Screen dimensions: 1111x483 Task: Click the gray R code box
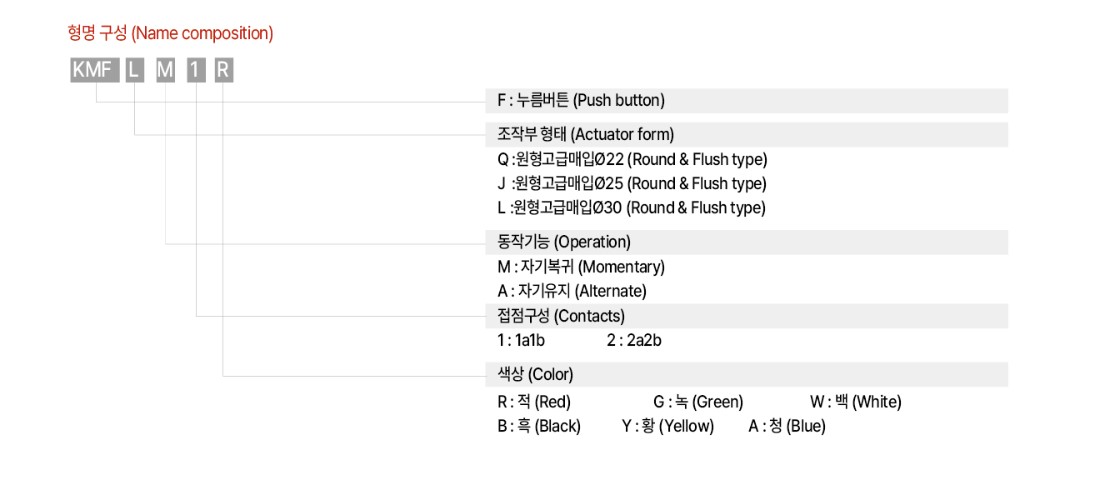(x=223, y=71)
